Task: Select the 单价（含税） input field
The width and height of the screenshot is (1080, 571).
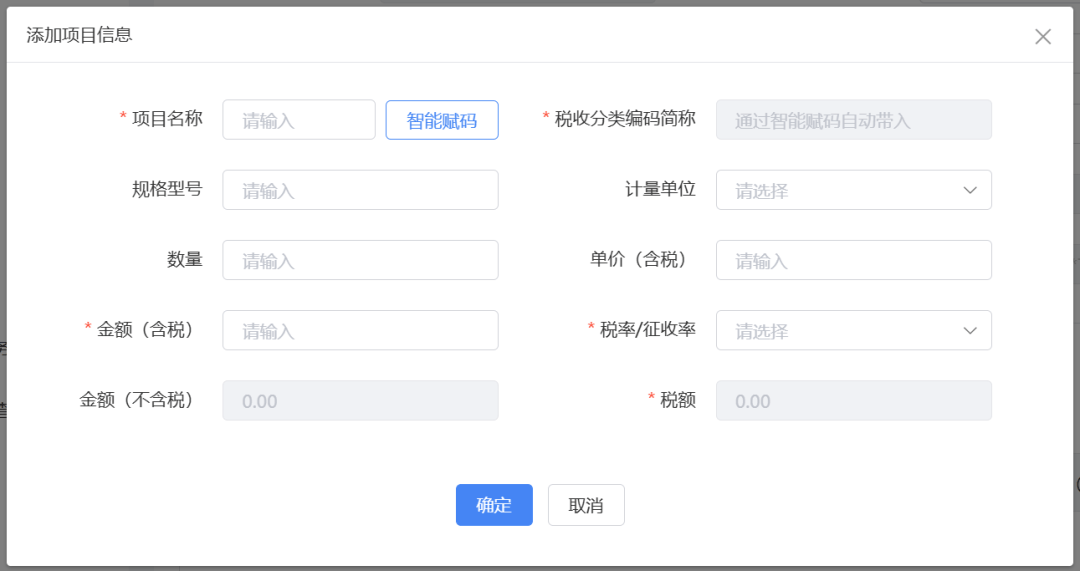Action: 853,260
